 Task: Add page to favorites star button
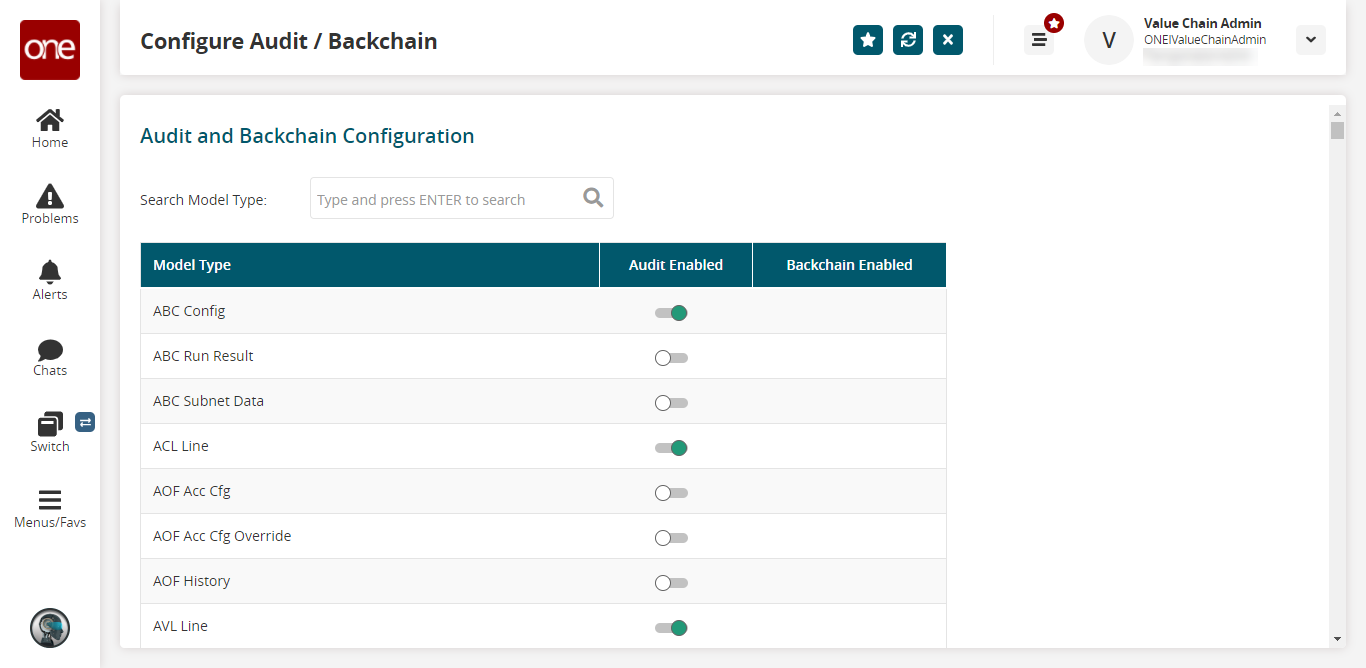tap(868, 40)
